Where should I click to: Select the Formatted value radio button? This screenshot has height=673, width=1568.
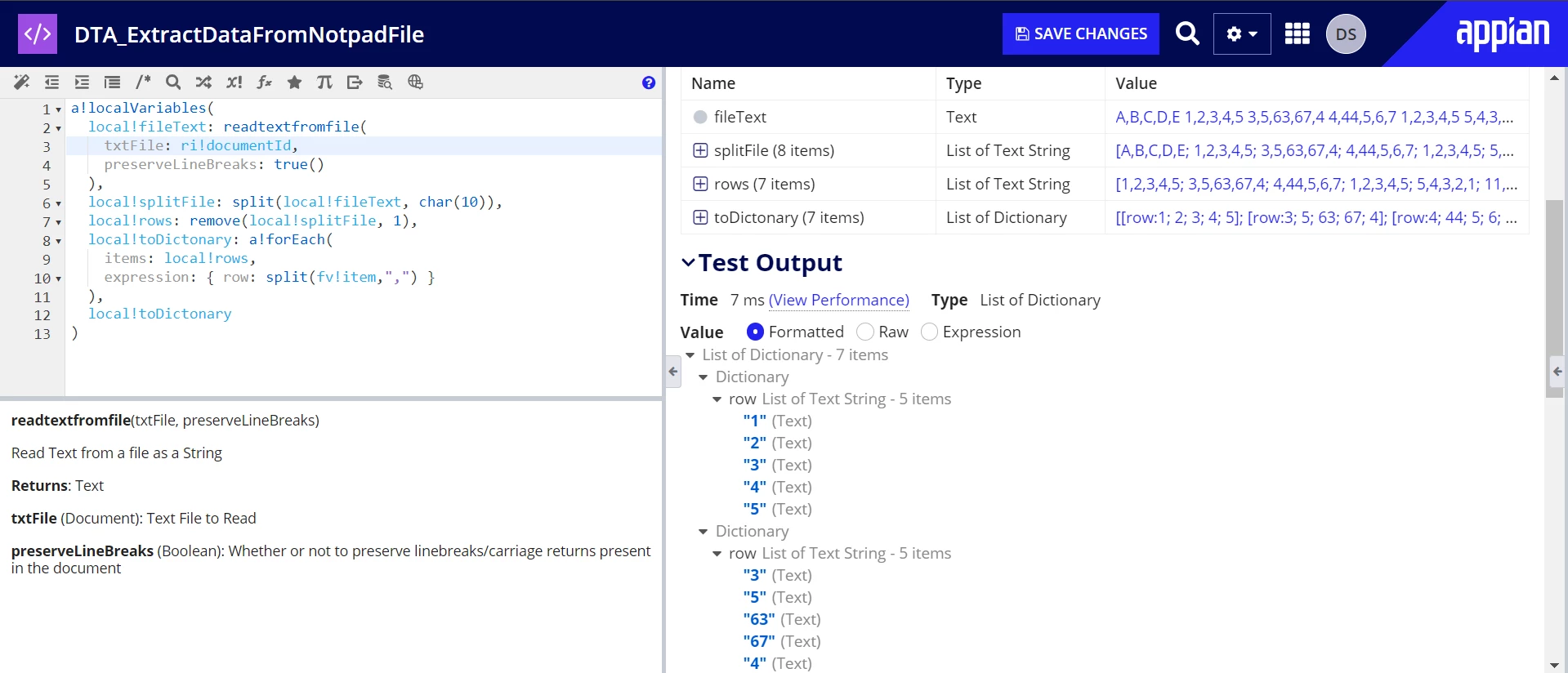tap(755, 332)
